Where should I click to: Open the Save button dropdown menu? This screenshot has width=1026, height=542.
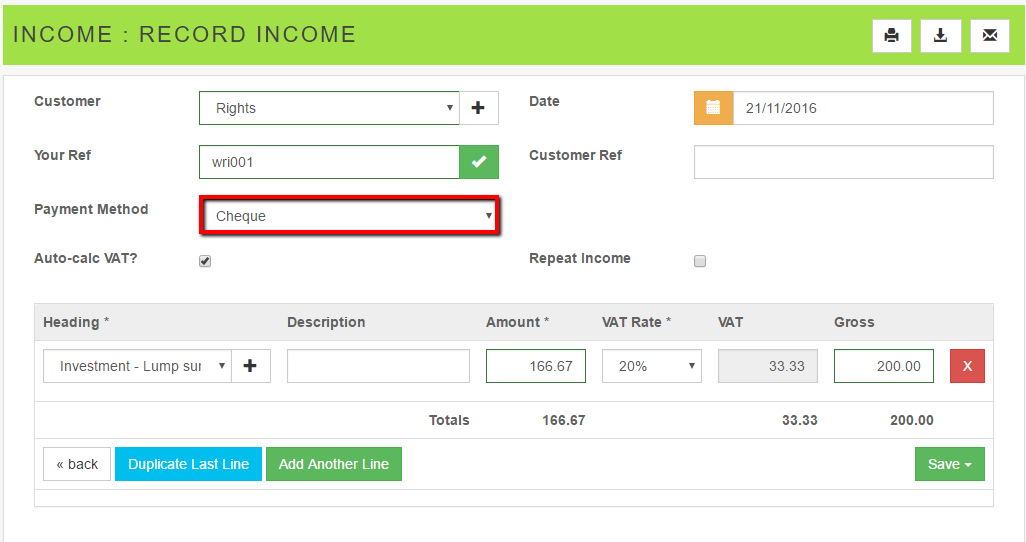click(949, 464)
